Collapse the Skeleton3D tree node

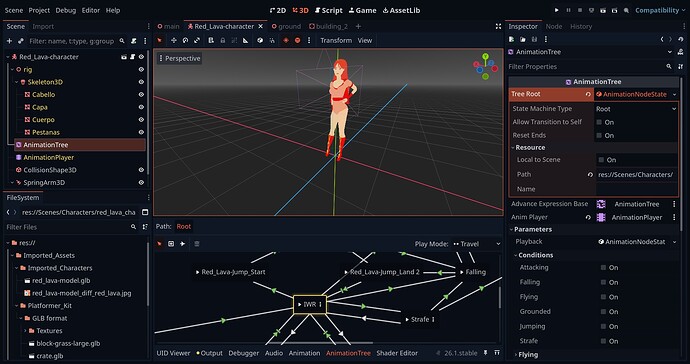tap(17, 82)
